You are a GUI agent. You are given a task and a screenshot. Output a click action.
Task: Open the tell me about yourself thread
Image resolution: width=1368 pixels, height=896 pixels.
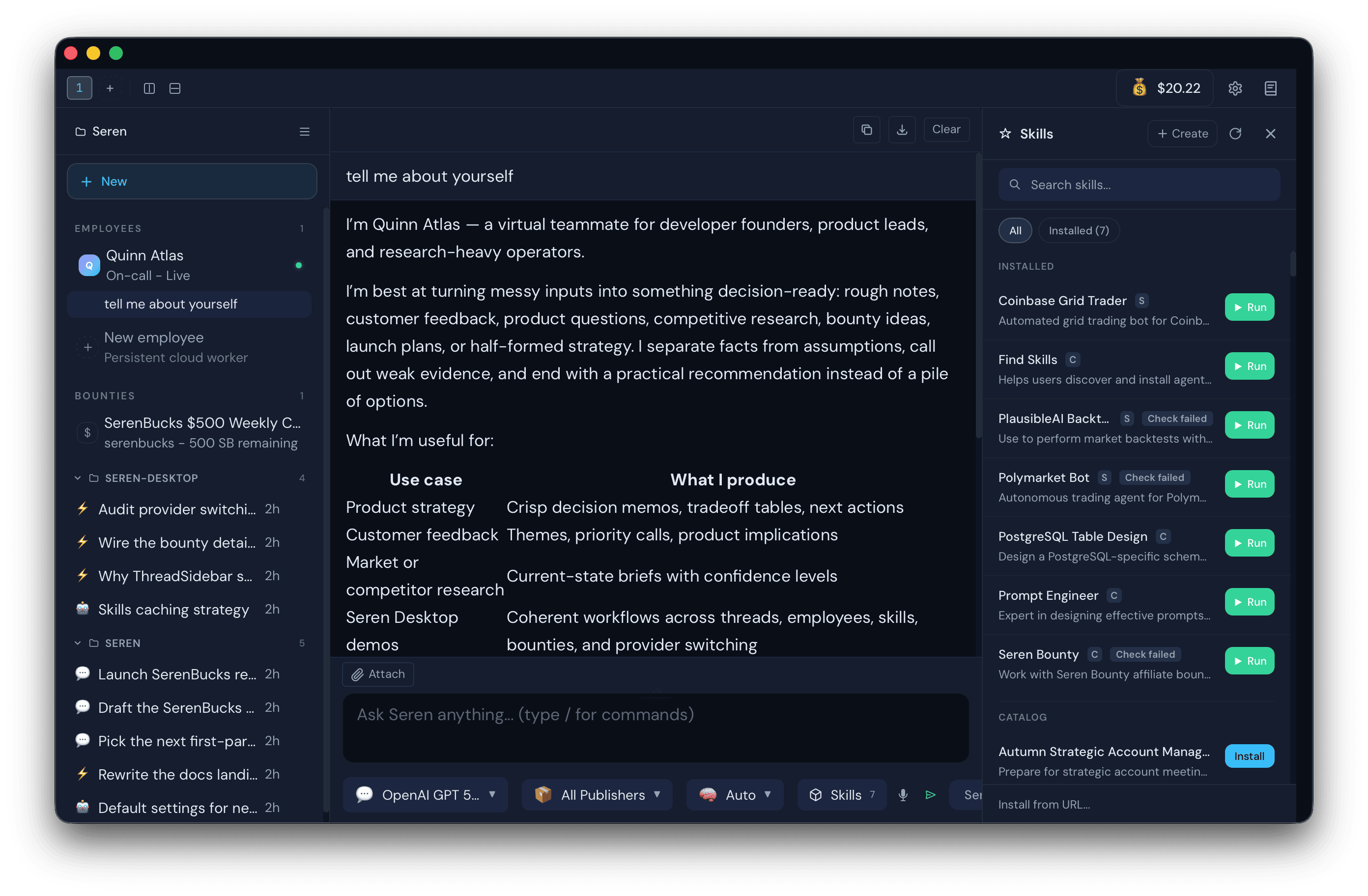pos(189,304)
